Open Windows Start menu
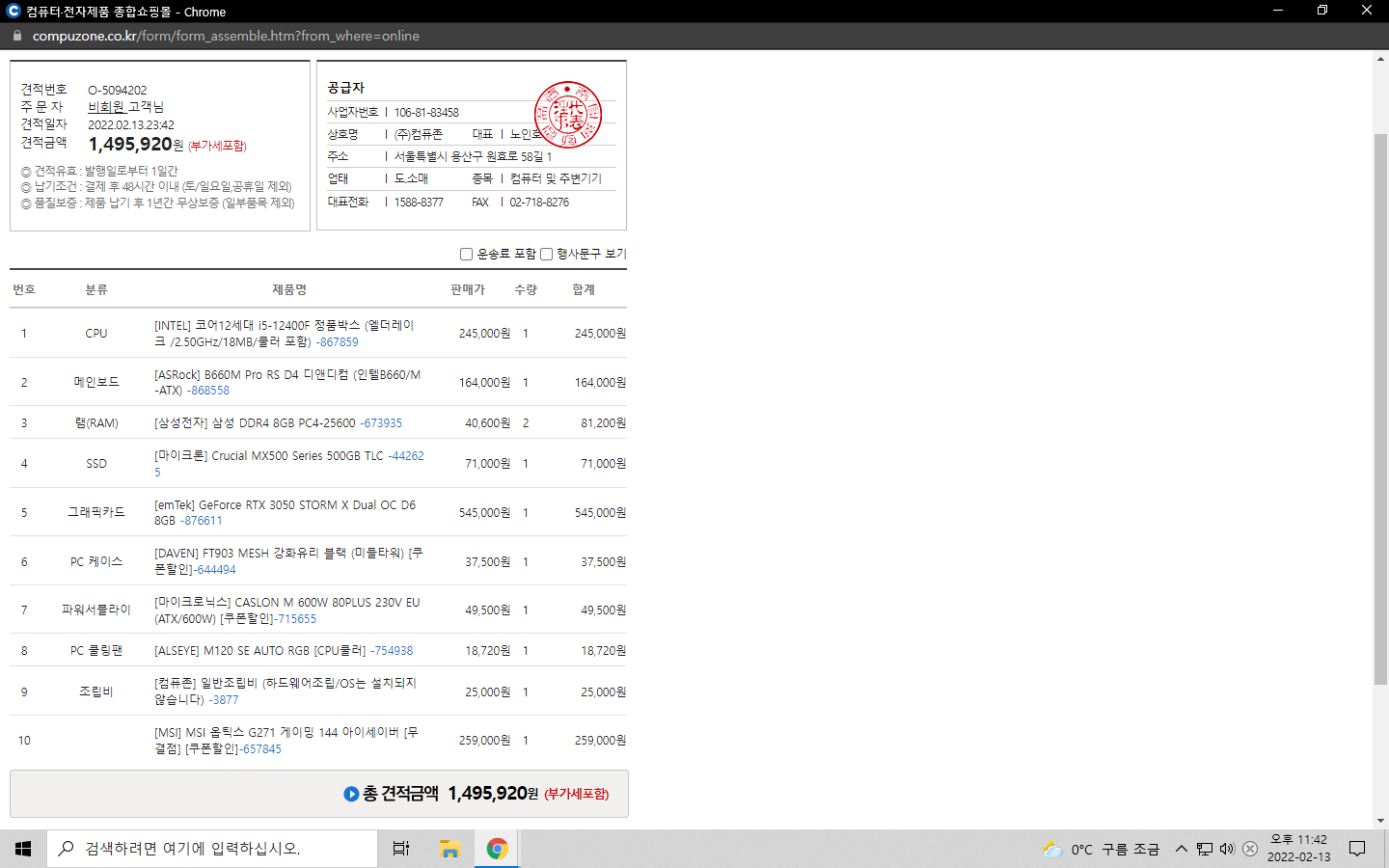1389x868 pixels. (23, 849)
